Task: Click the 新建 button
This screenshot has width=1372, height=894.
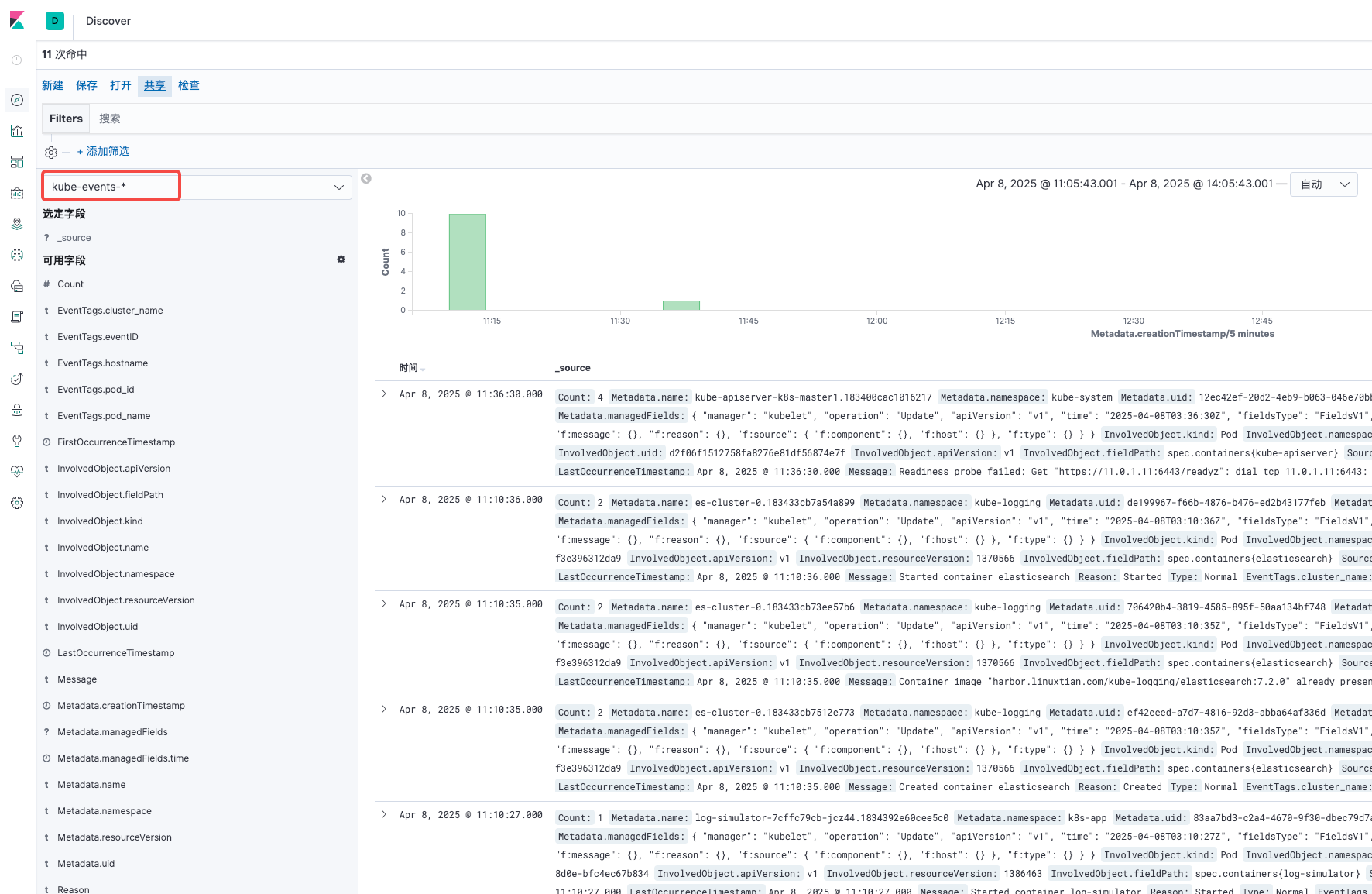Action: [53, 85]
